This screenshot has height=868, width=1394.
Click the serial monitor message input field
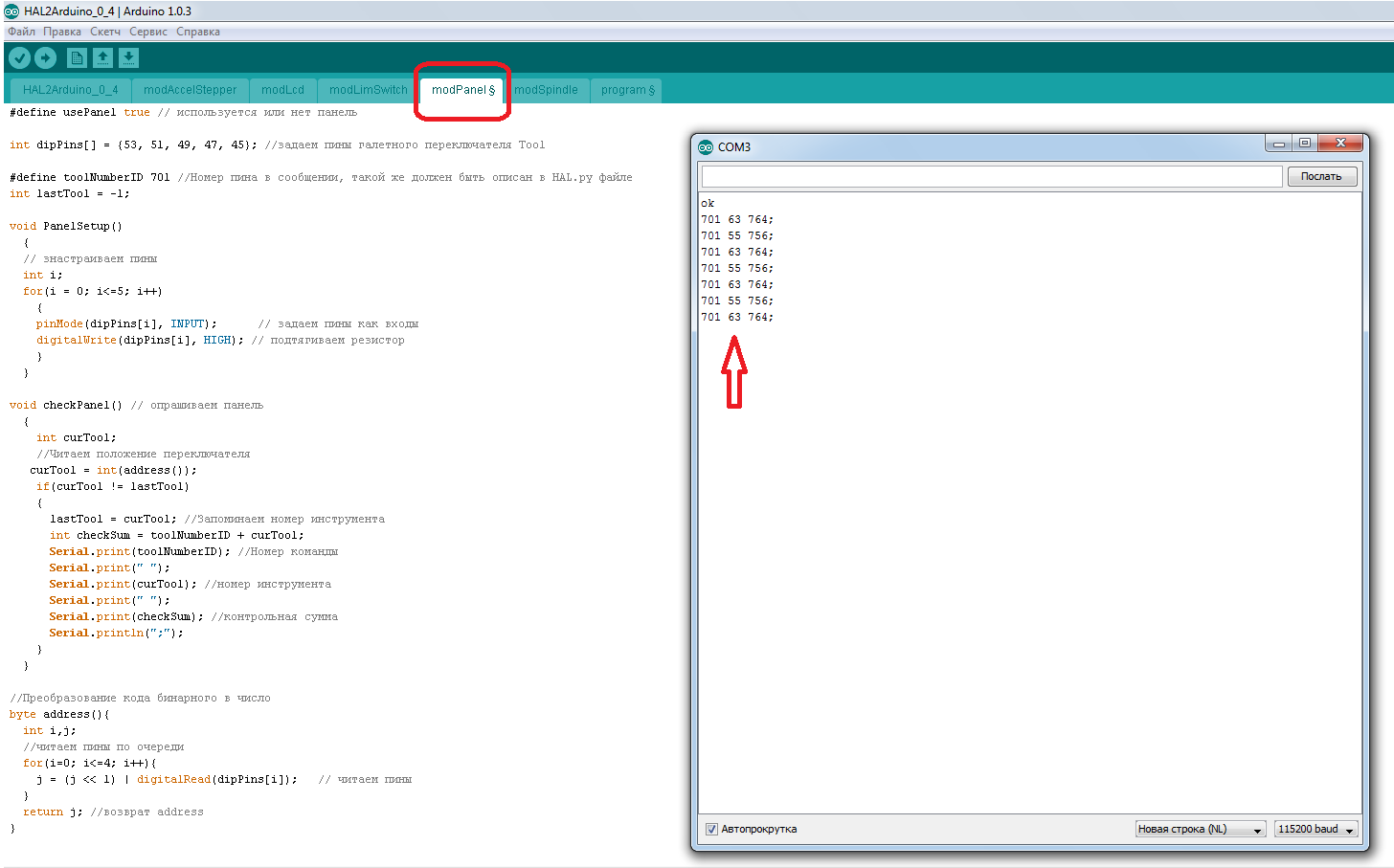(x=991, y=176)
